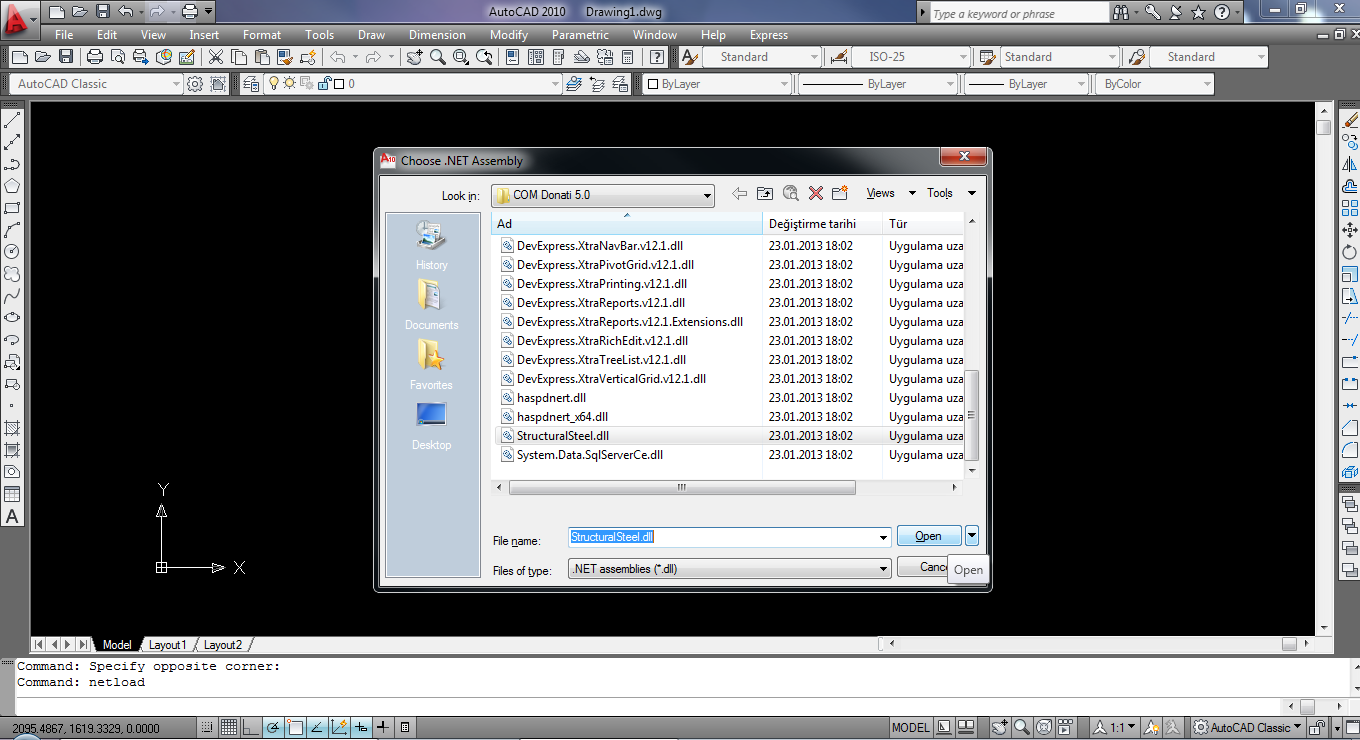The image size is (1360, 740).
Task: Click the Değiştirme tarihi column header
Action: [x=824, y=224]
